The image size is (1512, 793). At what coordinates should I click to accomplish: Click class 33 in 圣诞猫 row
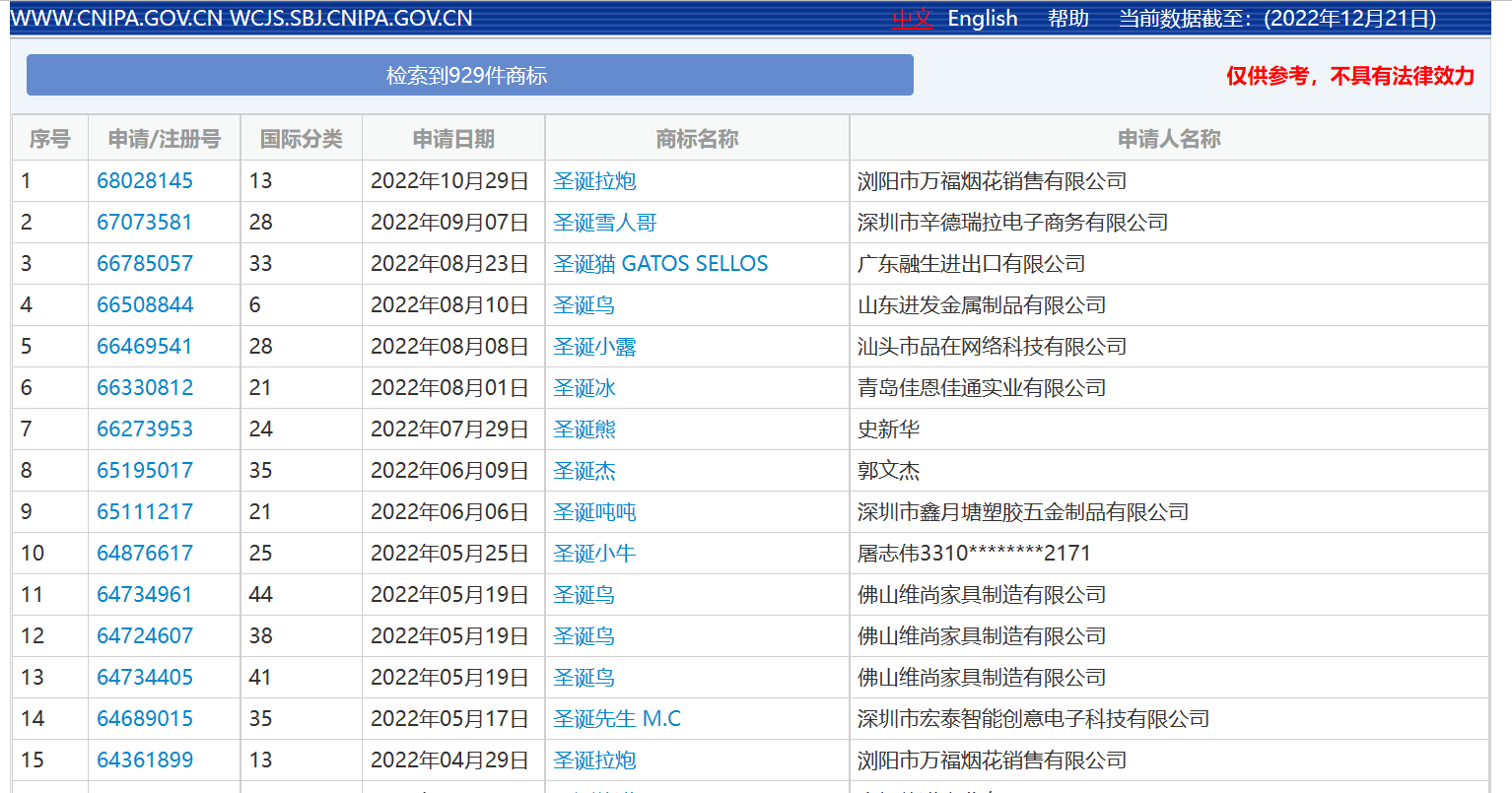click(x=261, y=264)
